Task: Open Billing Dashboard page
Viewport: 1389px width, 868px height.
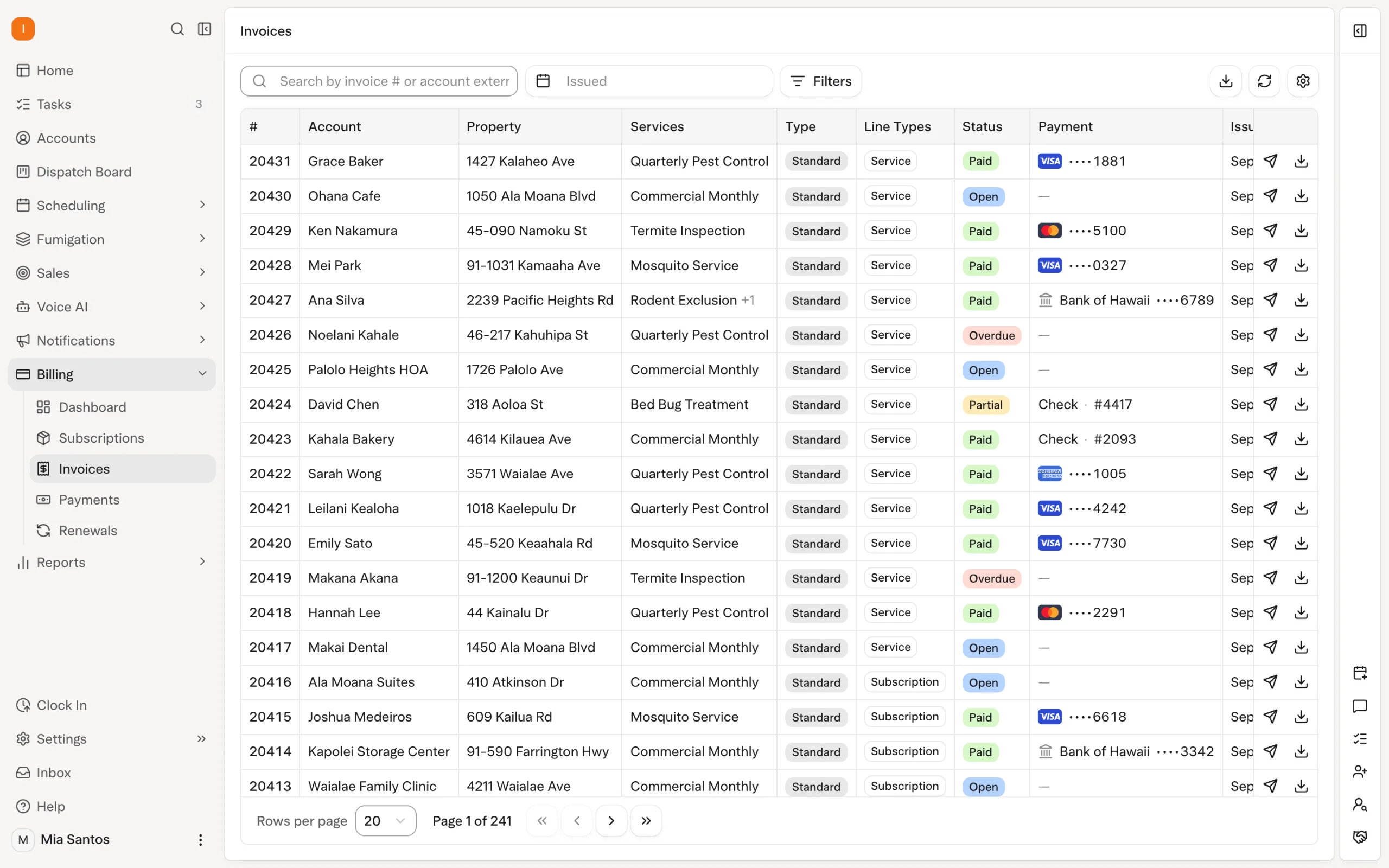Action: click(123, 407)
